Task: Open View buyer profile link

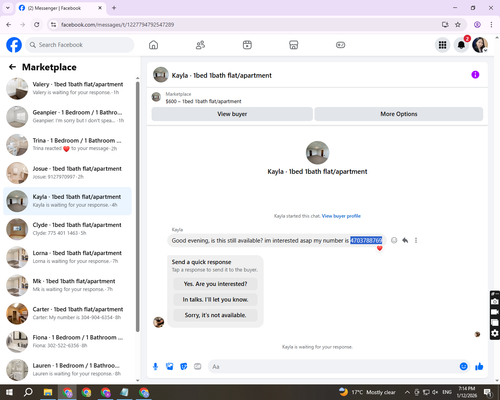Action: tap(341, 216)
